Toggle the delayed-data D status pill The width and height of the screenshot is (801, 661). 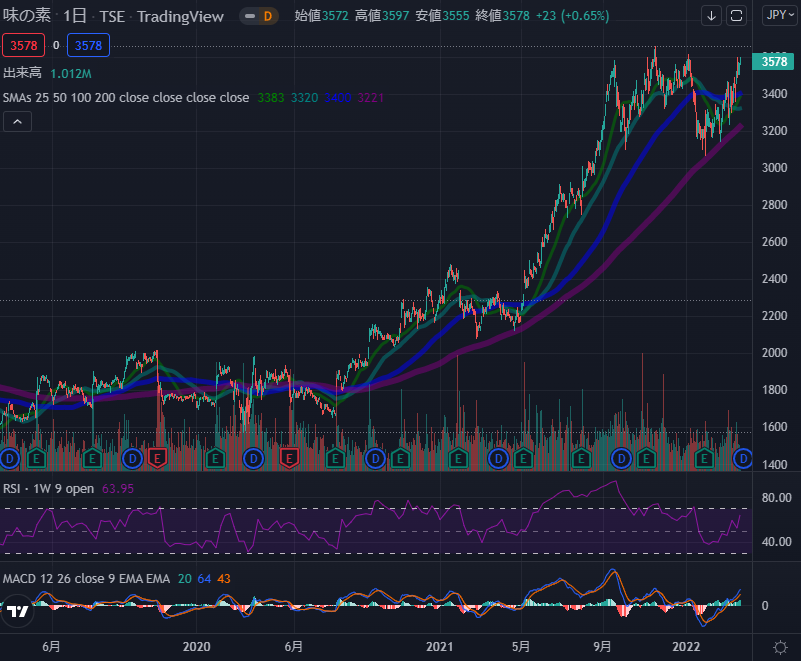[x=259, y=16]
